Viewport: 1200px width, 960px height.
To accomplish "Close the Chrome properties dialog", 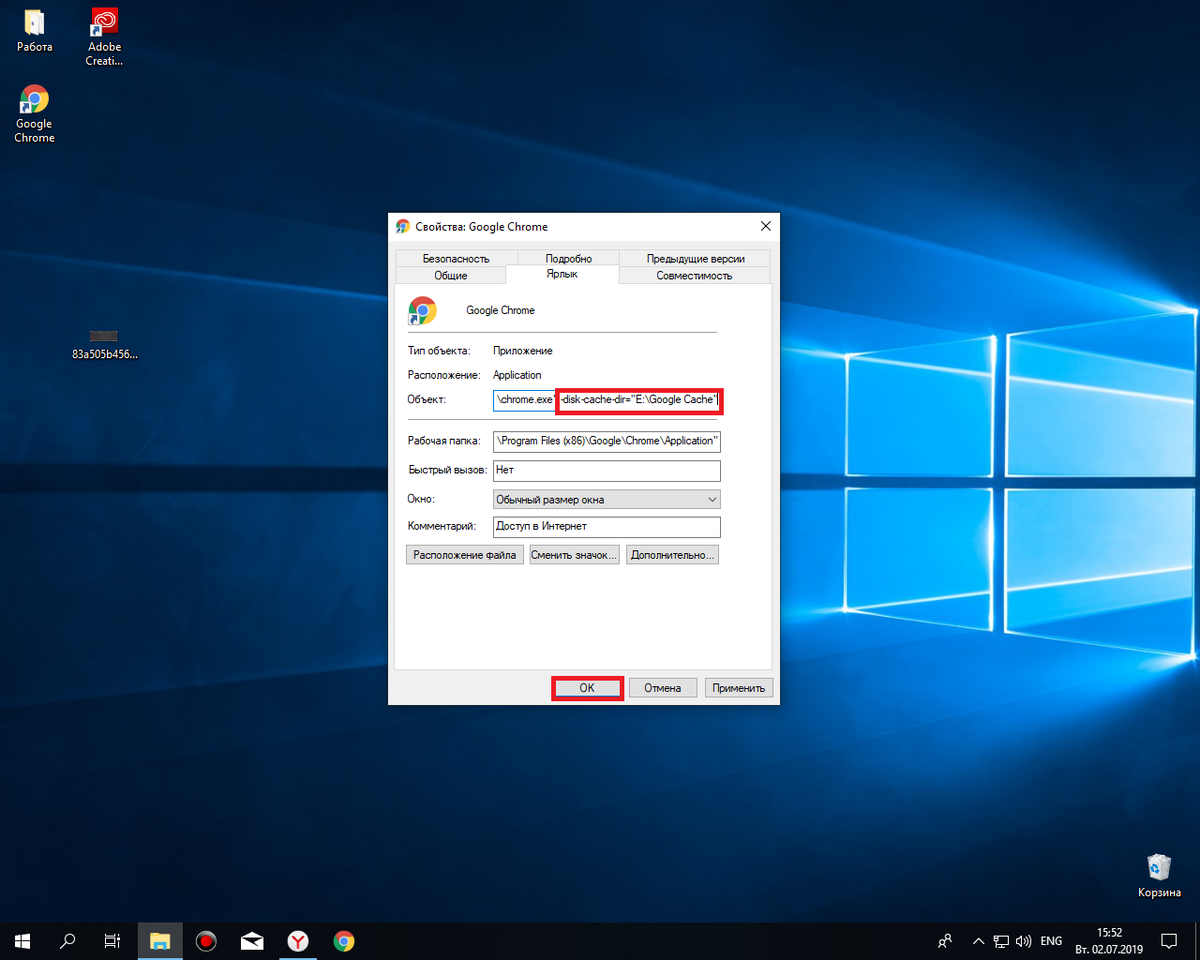I will tap(765, 226).
